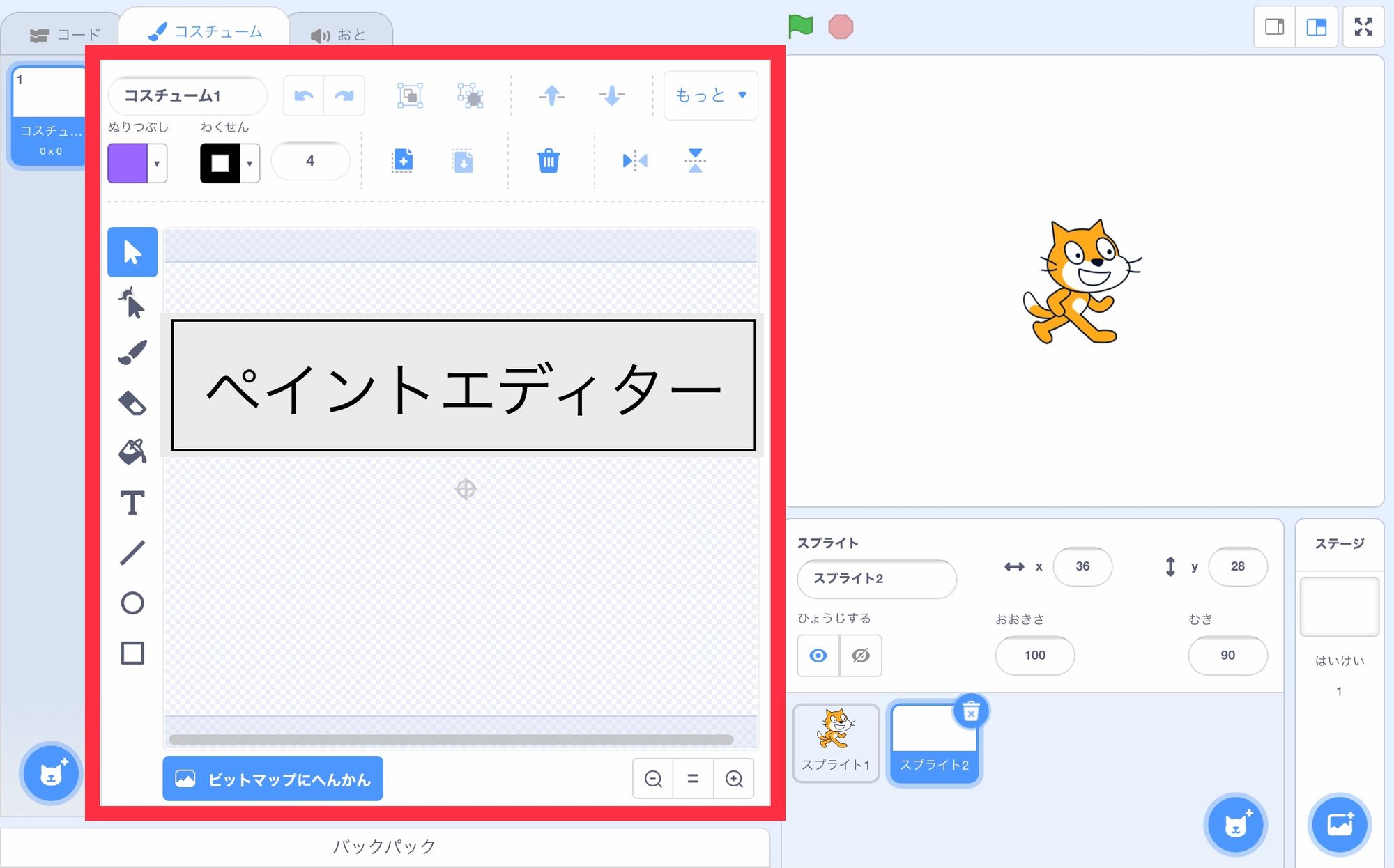Click the x position field 36
1394x868 pixels.
pos(1082,566)
